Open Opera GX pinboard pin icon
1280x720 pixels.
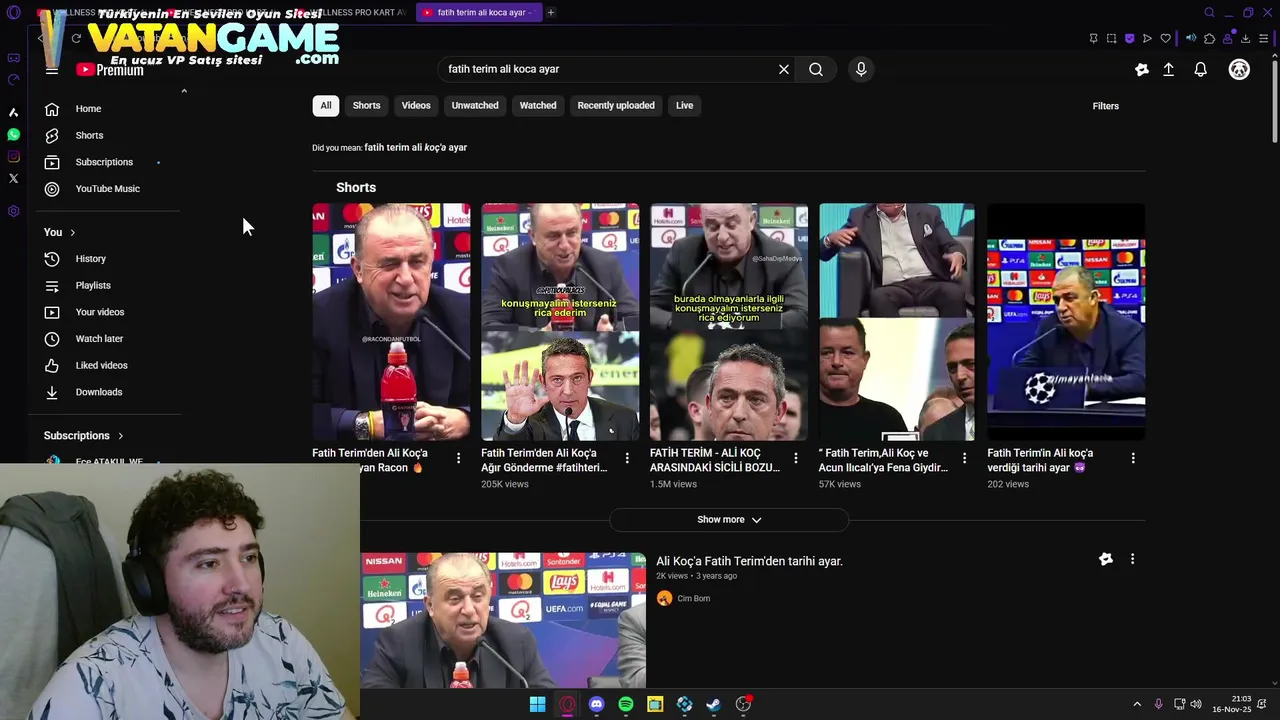[x=1093, y=38]
